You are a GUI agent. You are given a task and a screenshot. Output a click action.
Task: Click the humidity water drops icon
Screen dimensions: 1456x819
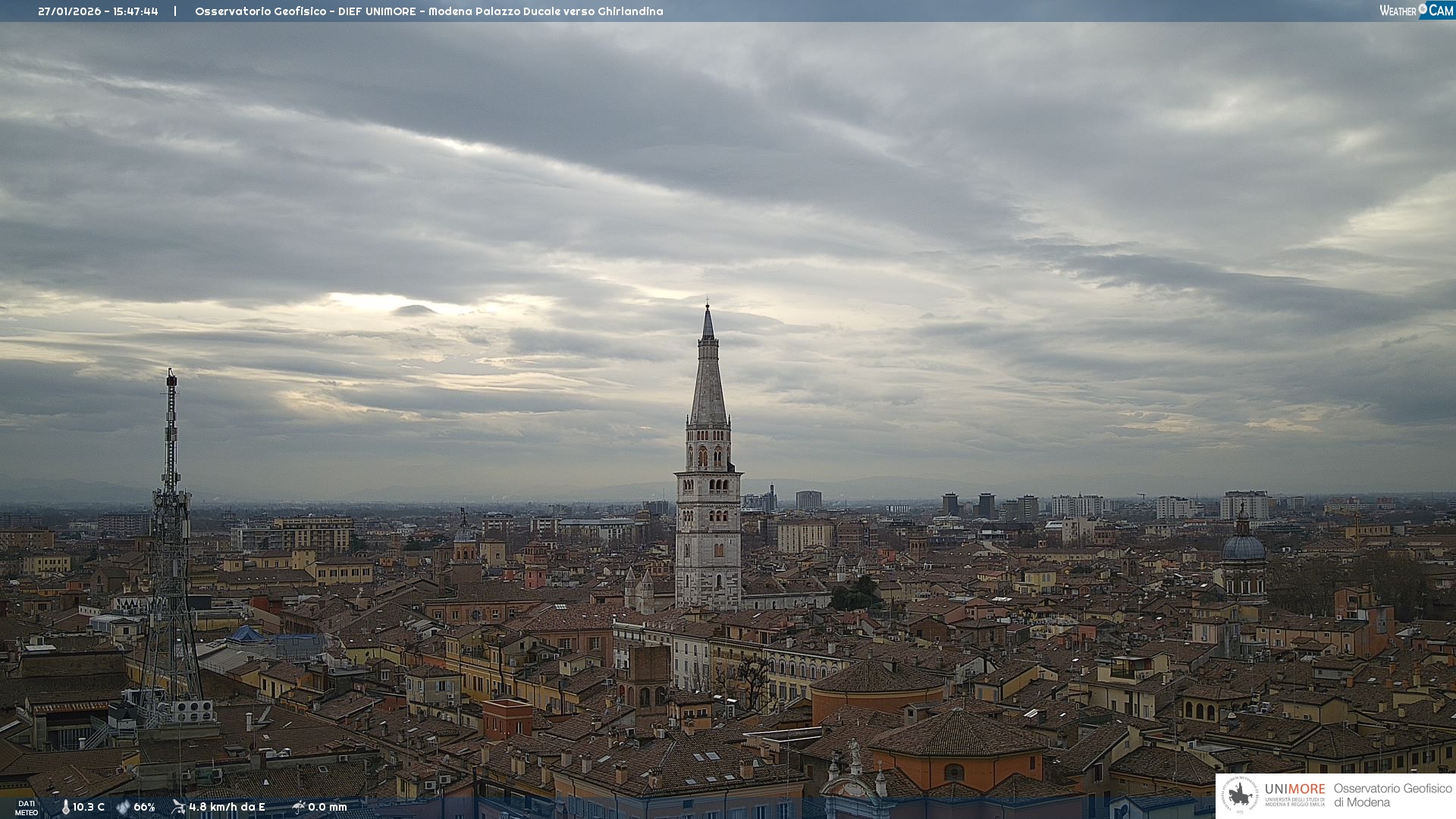[123, 807]
